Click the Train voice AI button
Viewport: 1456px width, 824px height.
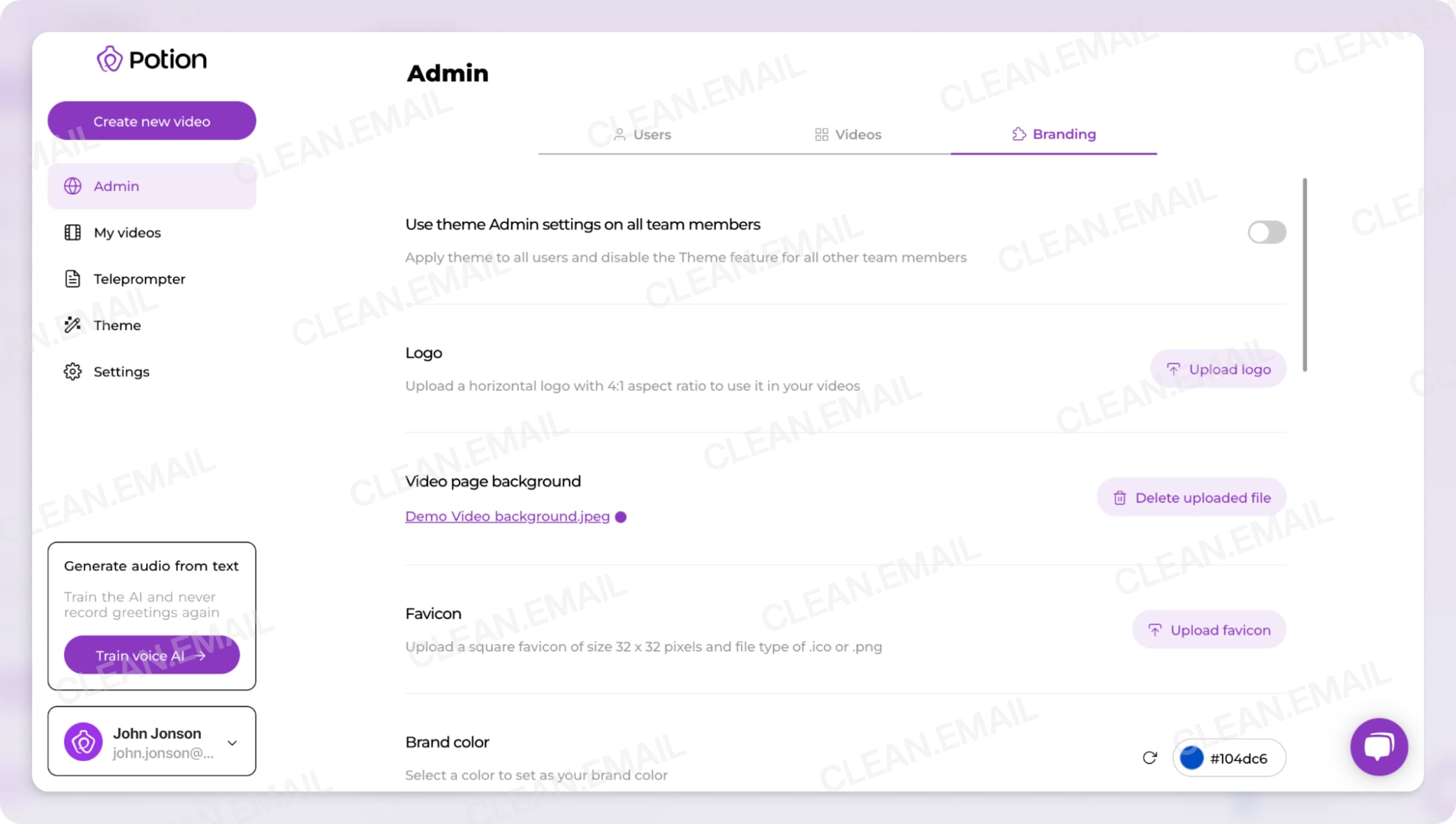[151, 655]
